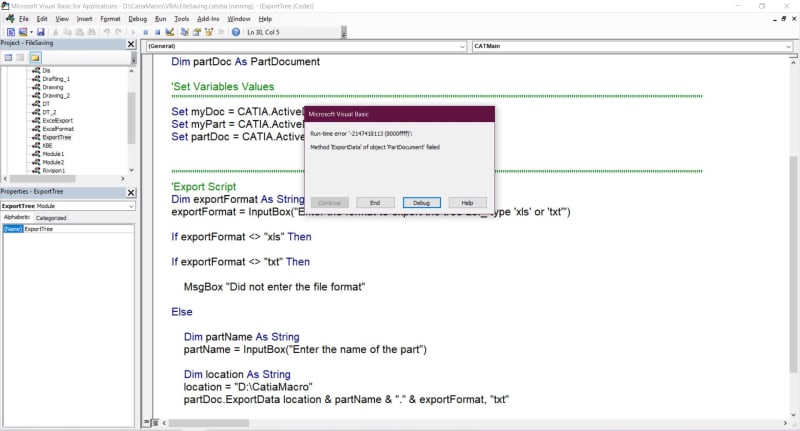The image size is (800, 431).
Task: Open Project Explorer toolbar icon
Action: pos(185,32)
